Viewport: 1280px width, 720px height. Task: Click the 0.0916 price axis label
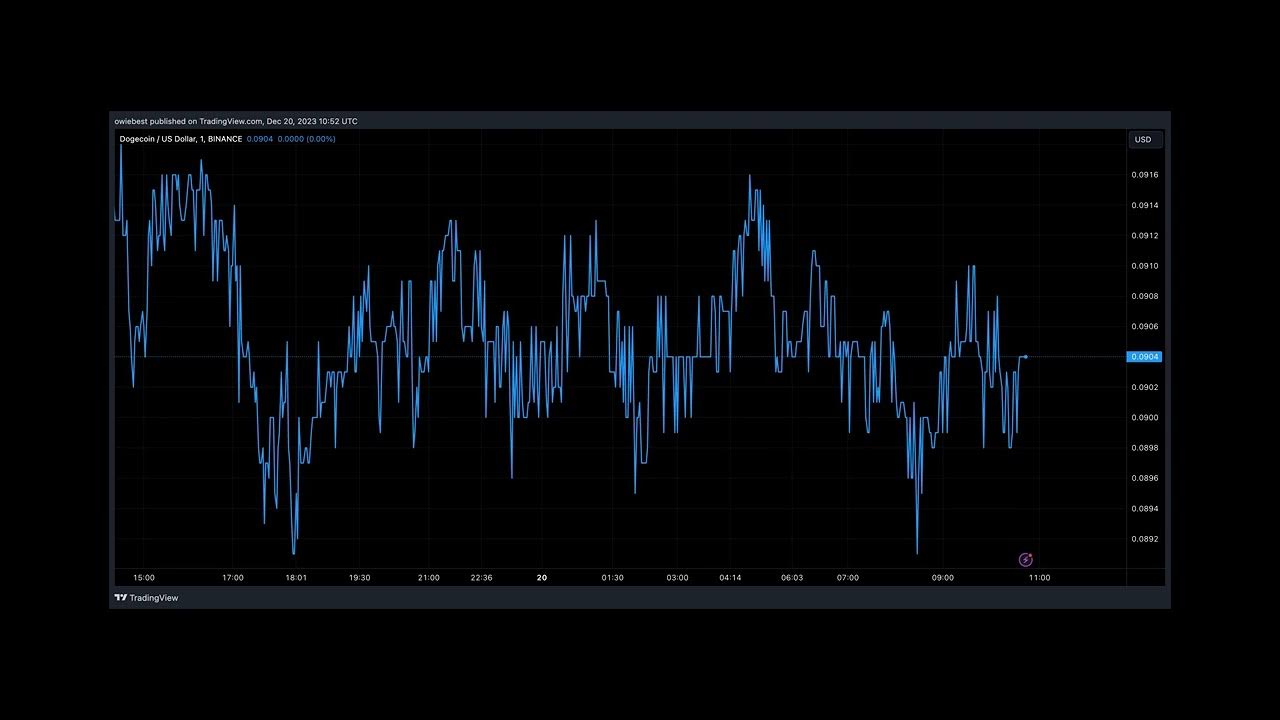click(x=1145, y=175)
